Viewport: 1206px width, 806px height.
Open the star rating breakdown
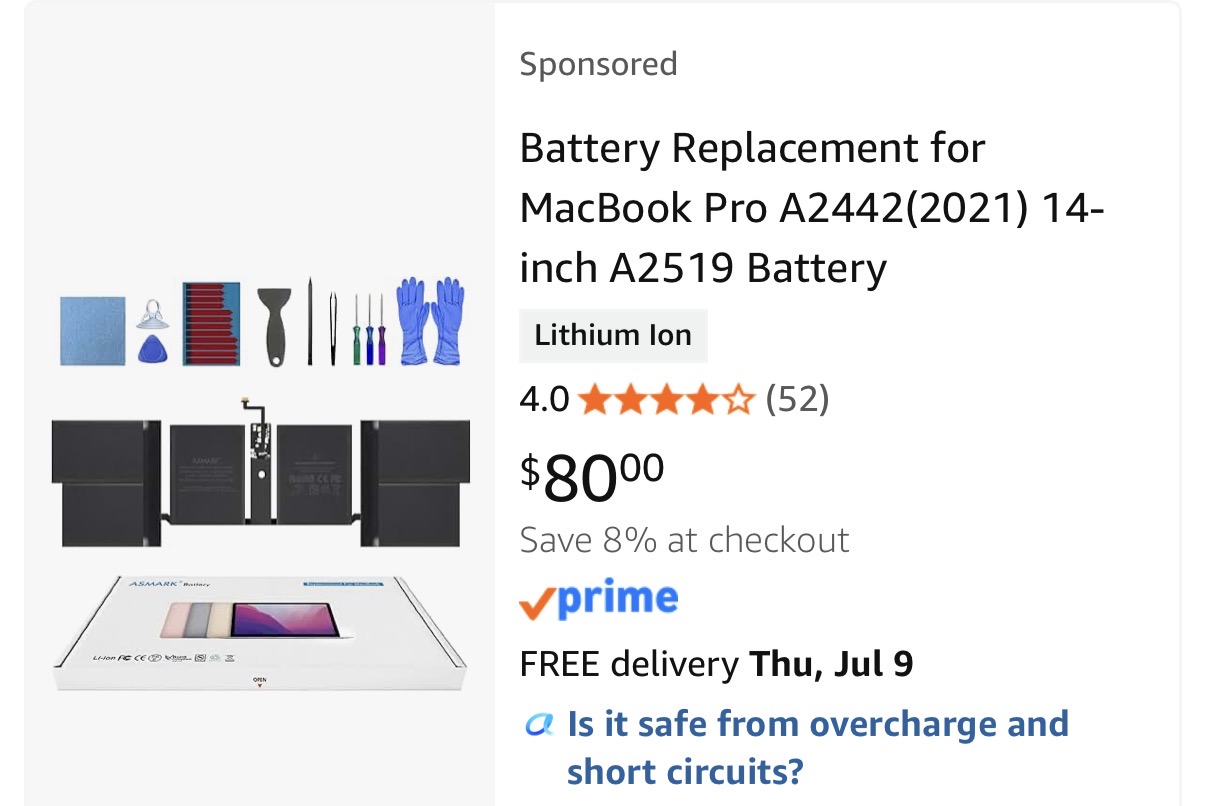pyautogui.click(x=665, y=400)
